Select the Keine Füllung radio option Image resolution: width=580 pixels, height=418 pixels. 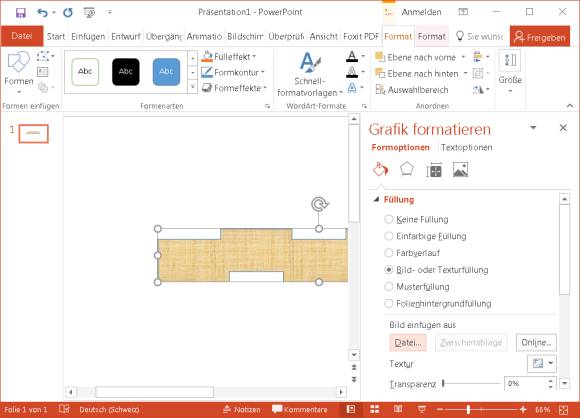[x=388, y=219]
